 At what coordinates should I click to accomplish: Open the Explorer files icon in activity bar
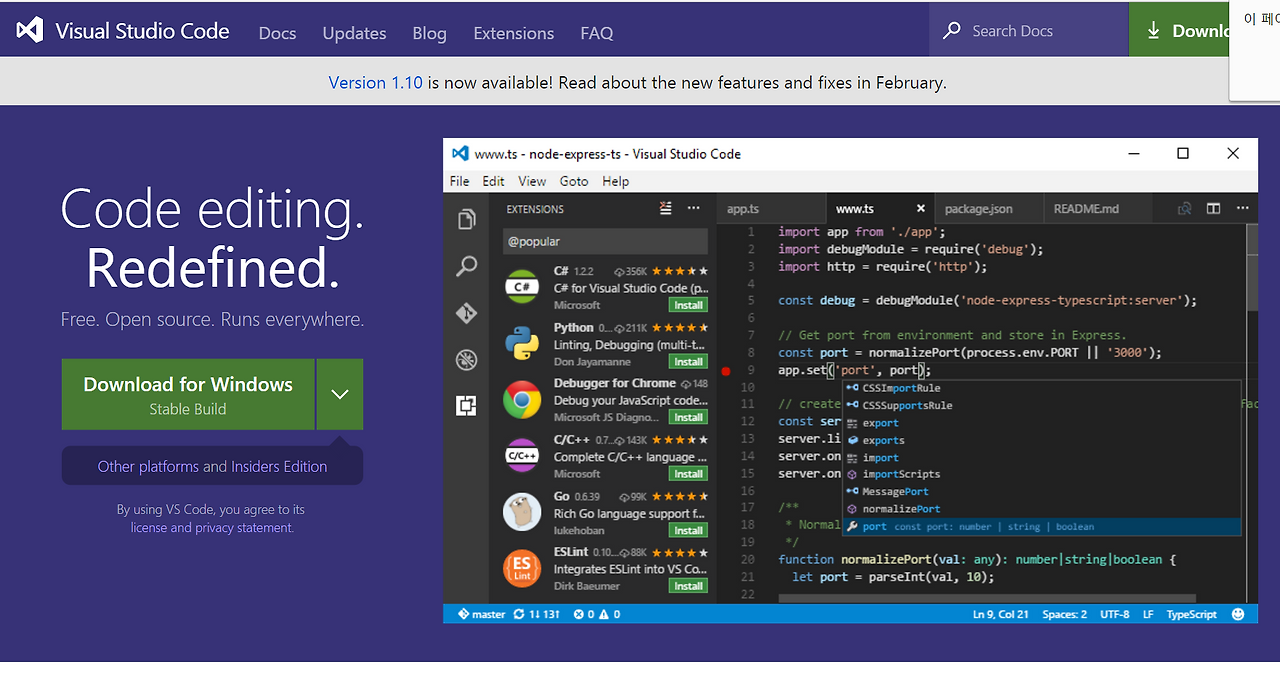tap(466, 219)
